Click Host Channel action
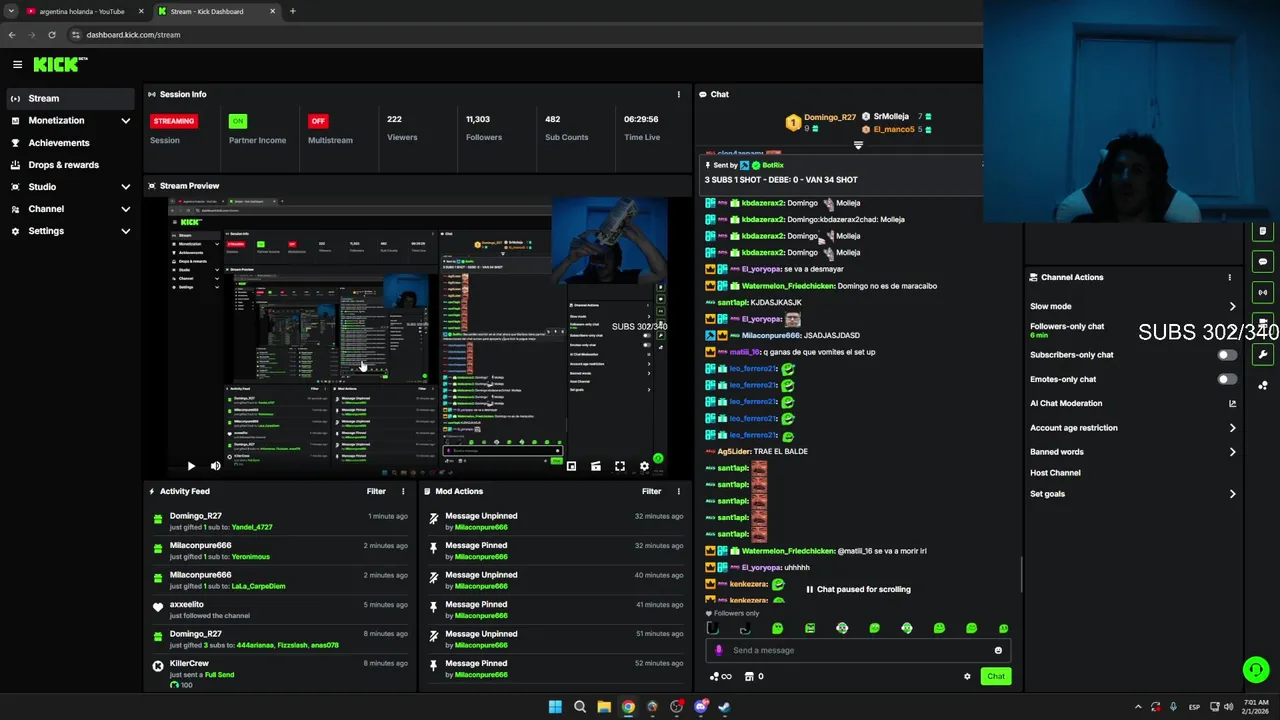 coord(1055,473)
